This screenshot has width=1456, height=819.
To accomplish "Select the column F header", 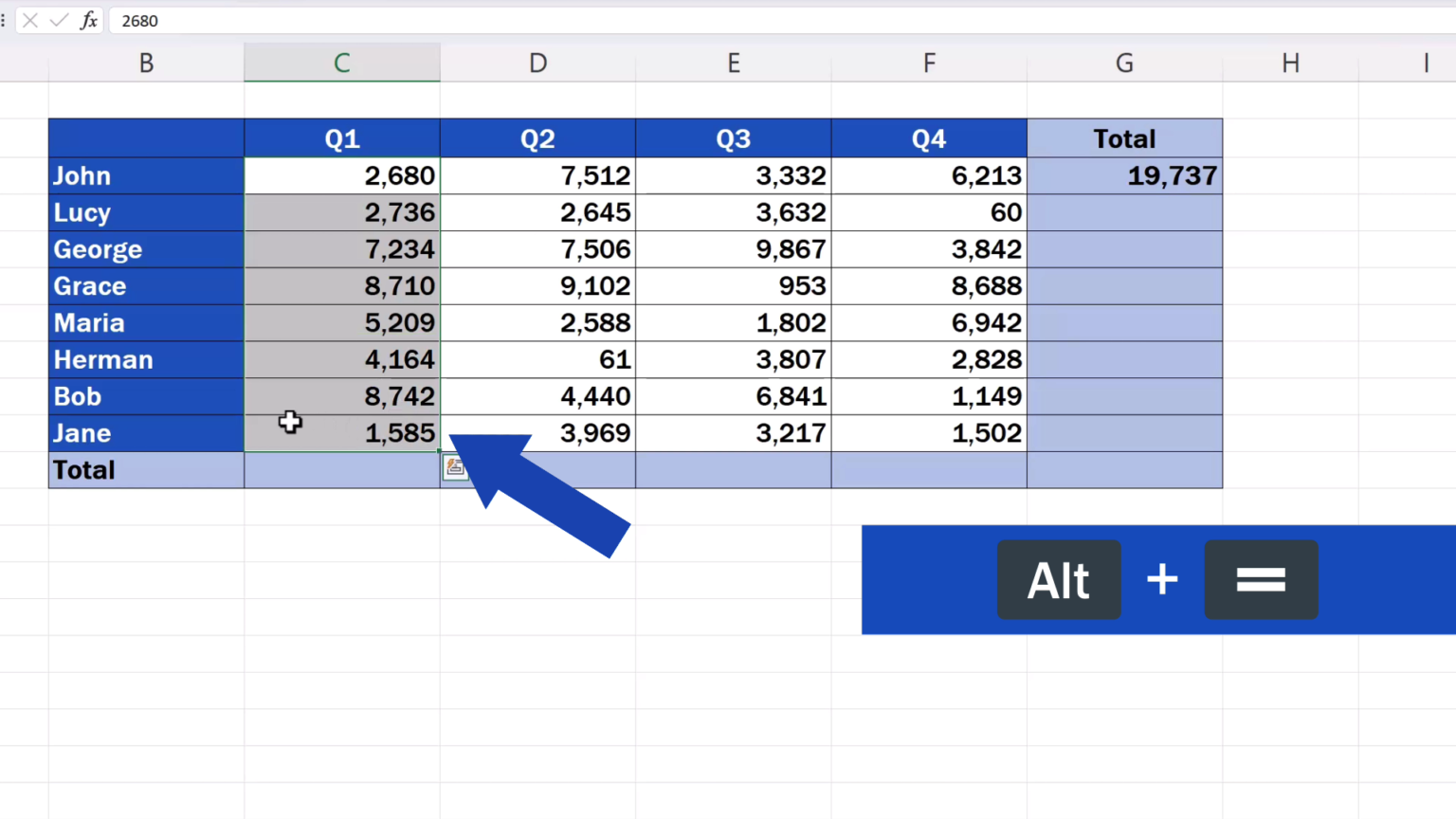I will [x=929, y=62].
